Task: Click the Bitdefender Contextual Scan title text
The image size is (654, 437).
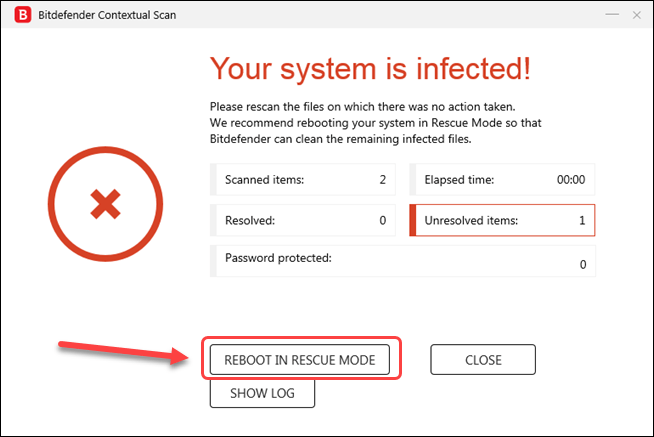Action: tap(107, 15)
